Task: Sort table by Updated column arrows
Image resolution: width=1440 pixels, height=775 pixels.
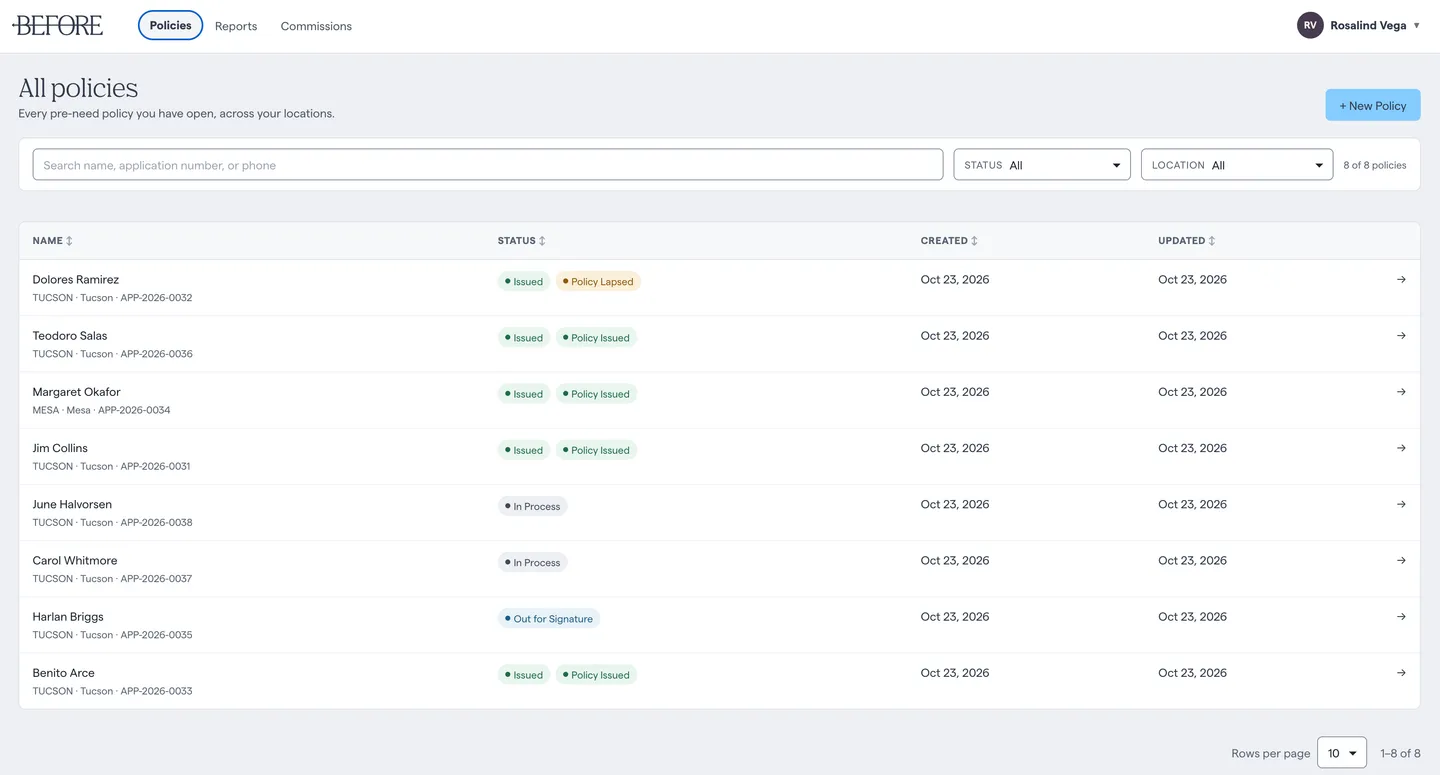Action: (1212, 241)
